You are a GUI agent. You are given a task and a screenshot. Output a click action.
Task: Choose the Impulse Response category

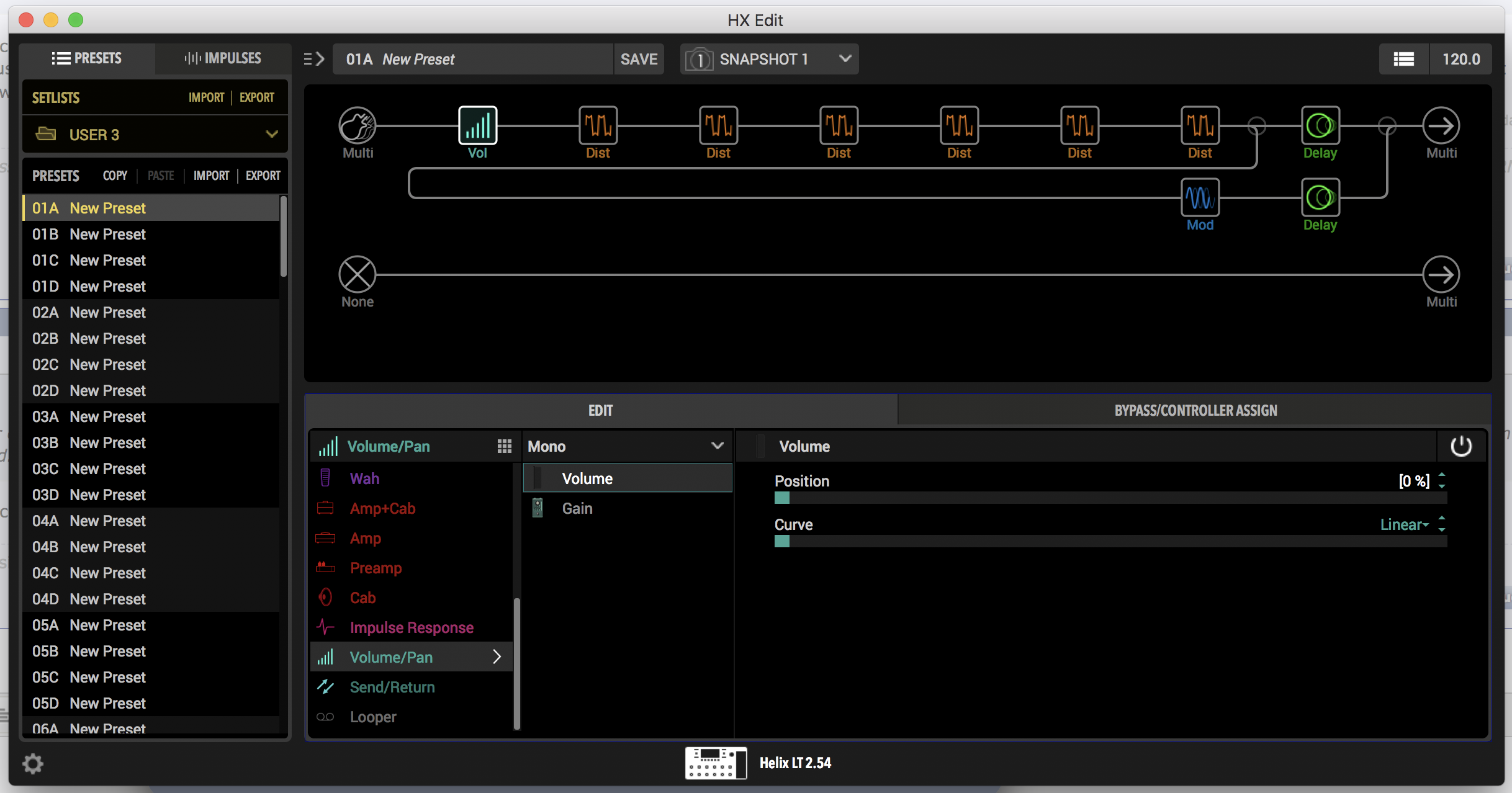coord(411,627)
